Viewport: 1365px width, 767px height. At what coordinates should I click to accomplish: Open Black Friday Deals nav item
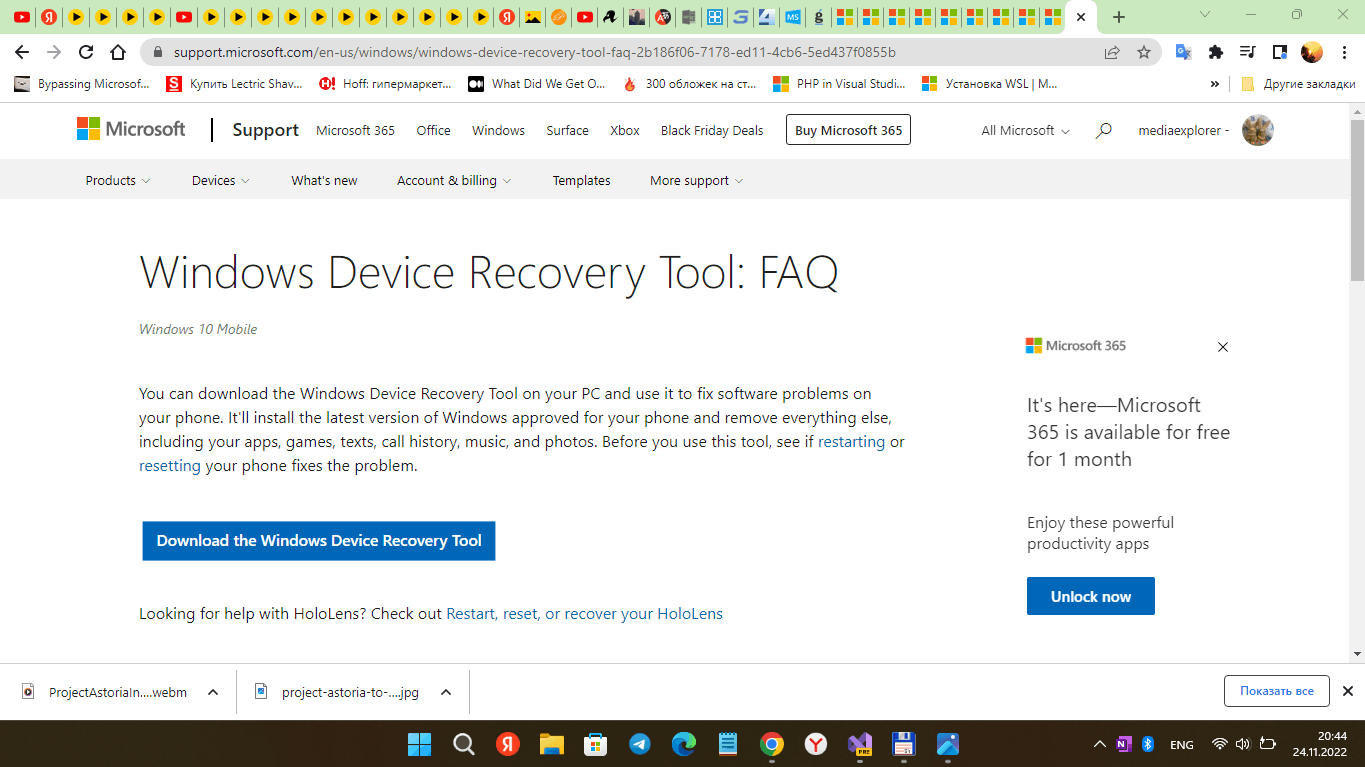(x=712, y=130)
